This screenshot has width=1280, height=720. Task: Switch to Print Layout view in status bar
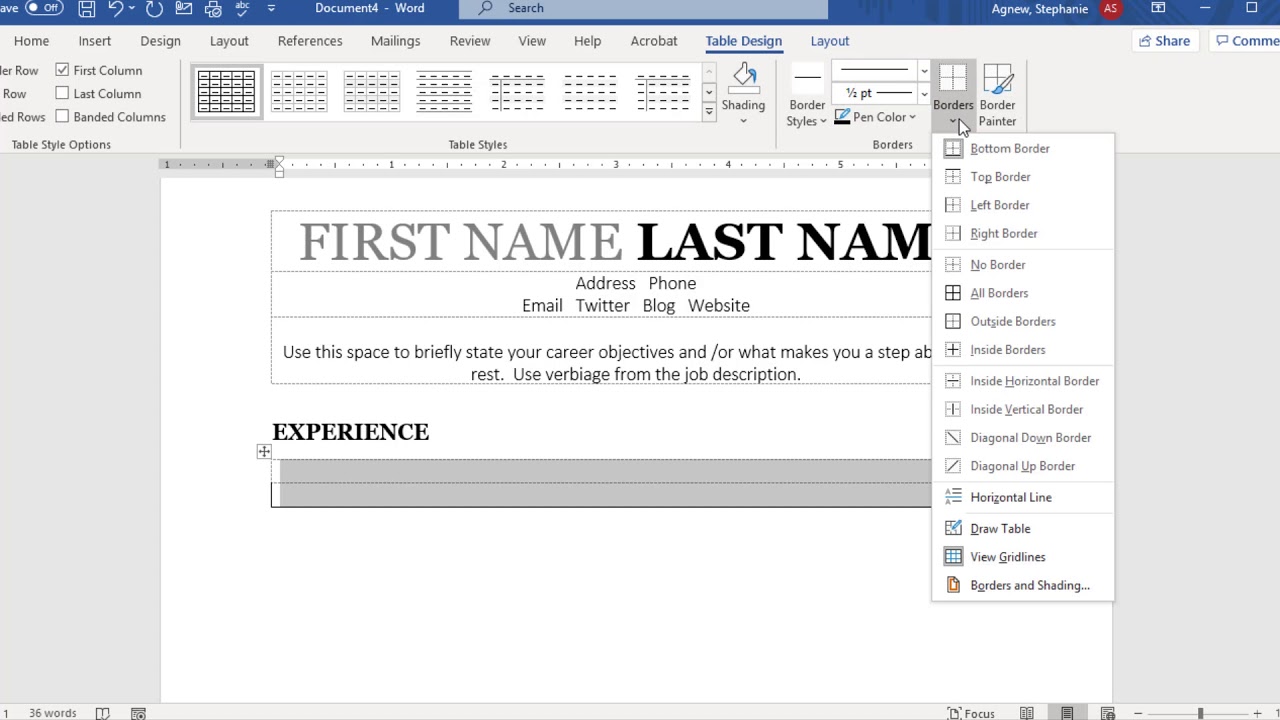pos(1067,713)
